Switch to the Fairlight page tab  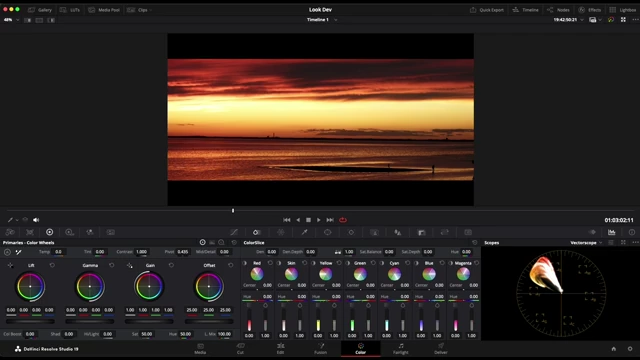[x=400, y=348]
